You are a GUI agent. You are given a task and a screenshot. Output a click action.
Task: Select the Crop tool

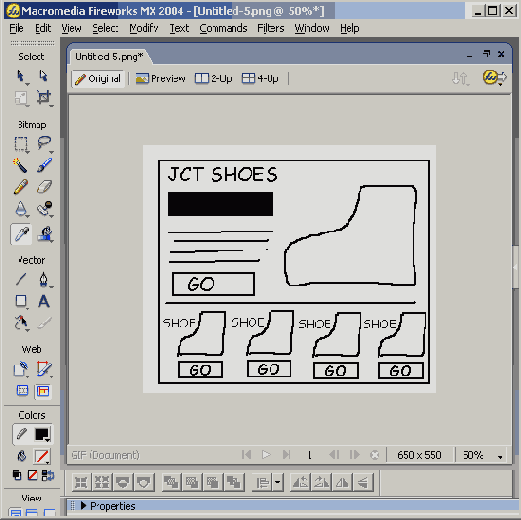pyautogui.click(x=44, y=98)
